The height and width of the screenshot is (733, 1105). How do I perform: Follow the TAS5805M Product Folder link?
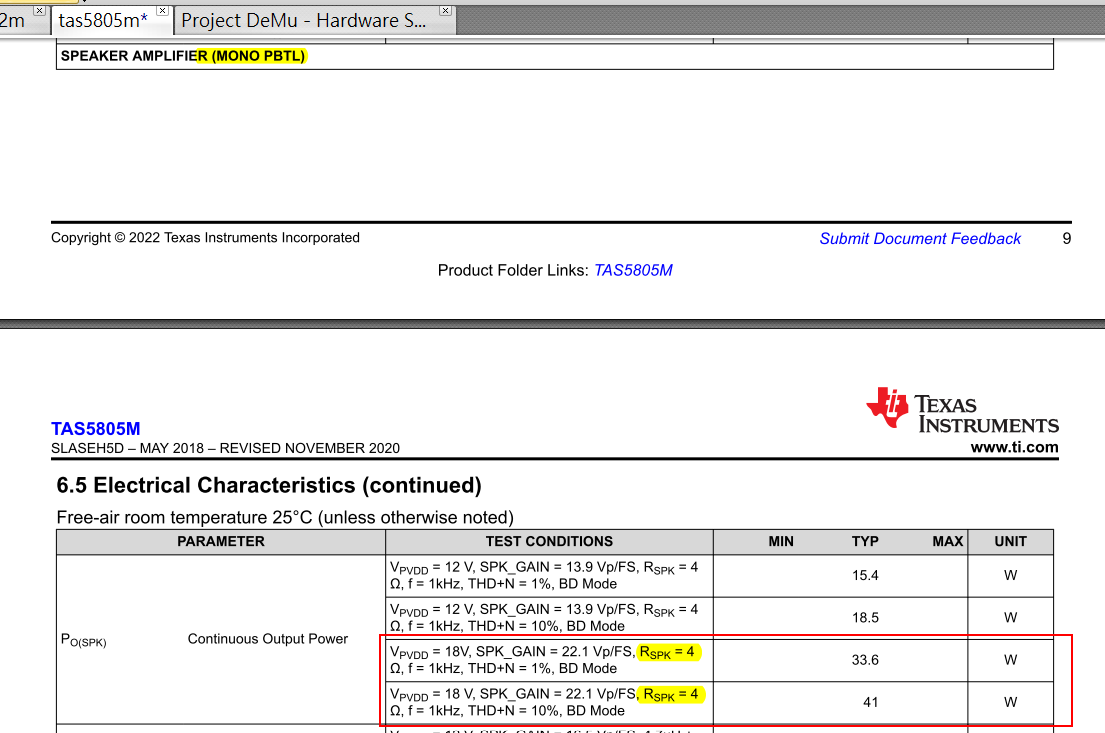[x=633, y=270]
